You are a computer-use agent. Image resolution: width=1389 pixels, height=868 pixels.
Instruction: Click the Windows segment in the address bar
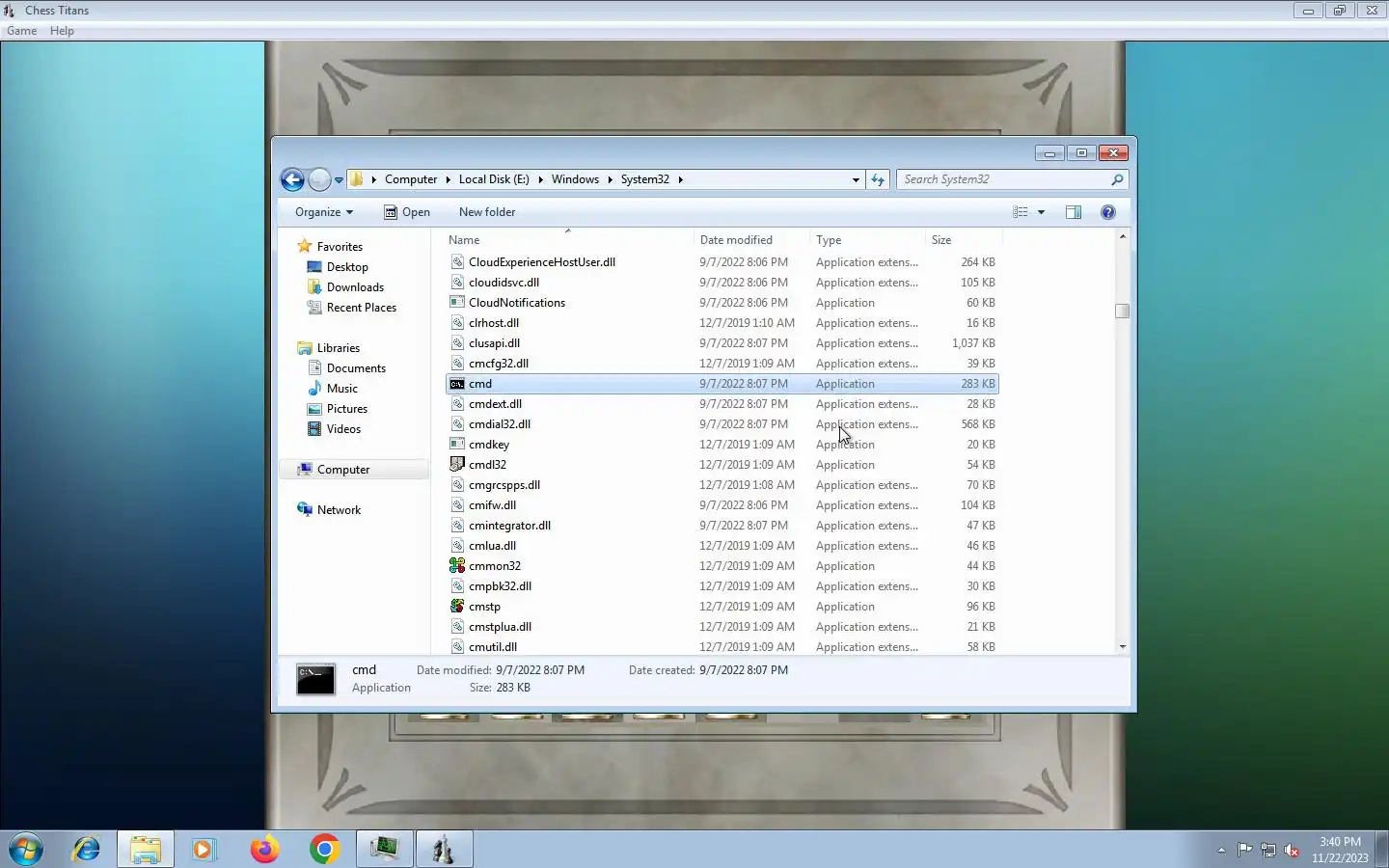pyautogui.click(x=575, y=179)
